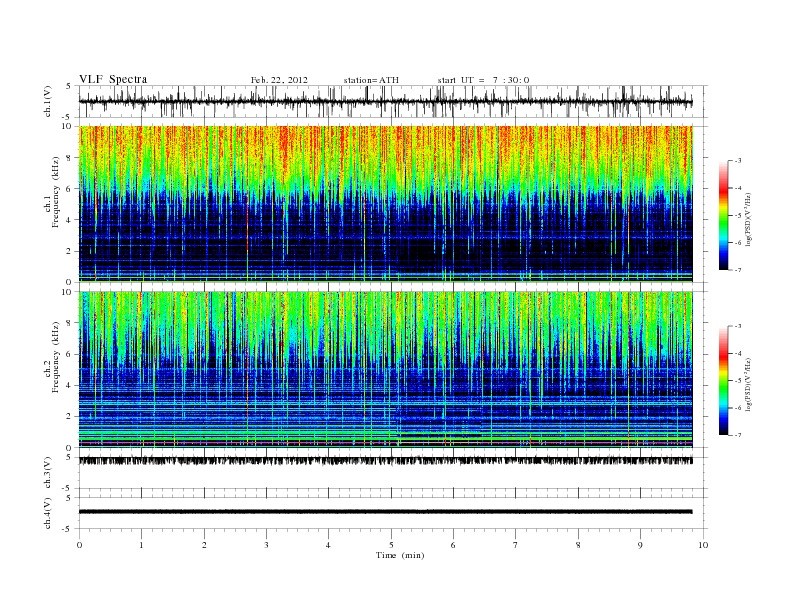Image resolution: width=792 pixels, height=612 pixels.
Task: Click the ch.1 voltage waveform trace
Action: click(x=385, y=102)
